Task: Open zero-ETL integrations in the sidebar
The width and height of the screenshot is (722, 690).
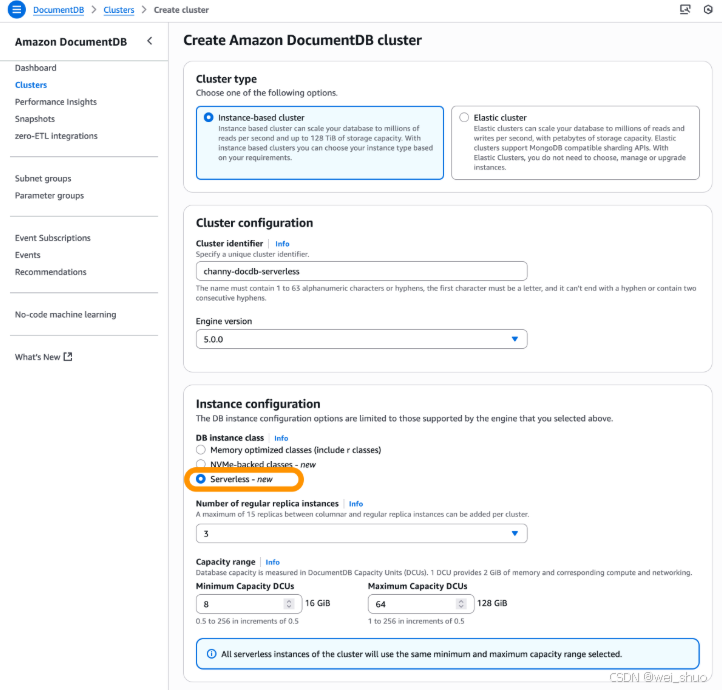Action: 56,136
